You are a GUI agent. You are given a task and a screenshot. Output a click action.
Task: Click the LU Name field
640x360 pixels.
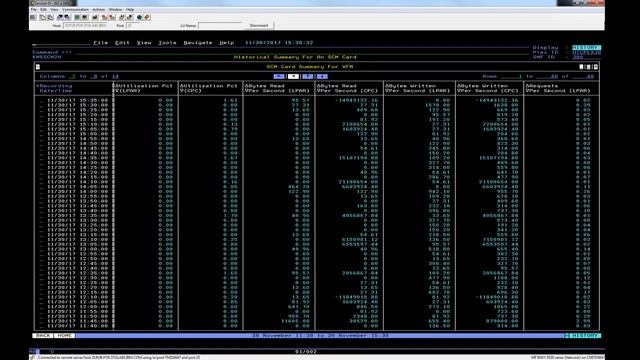[220, 25]
